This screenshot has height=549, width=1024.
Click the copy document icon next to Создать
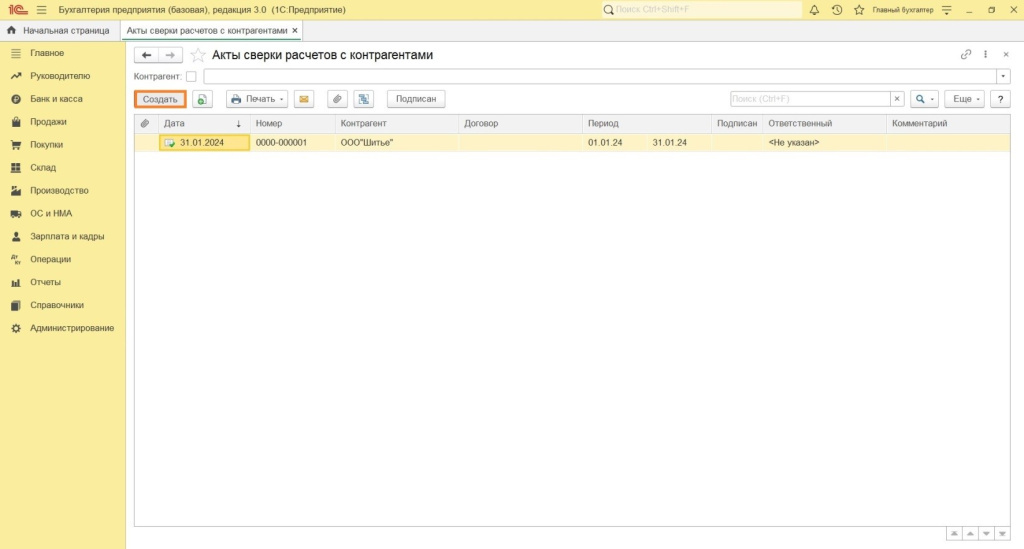(202, 99)
